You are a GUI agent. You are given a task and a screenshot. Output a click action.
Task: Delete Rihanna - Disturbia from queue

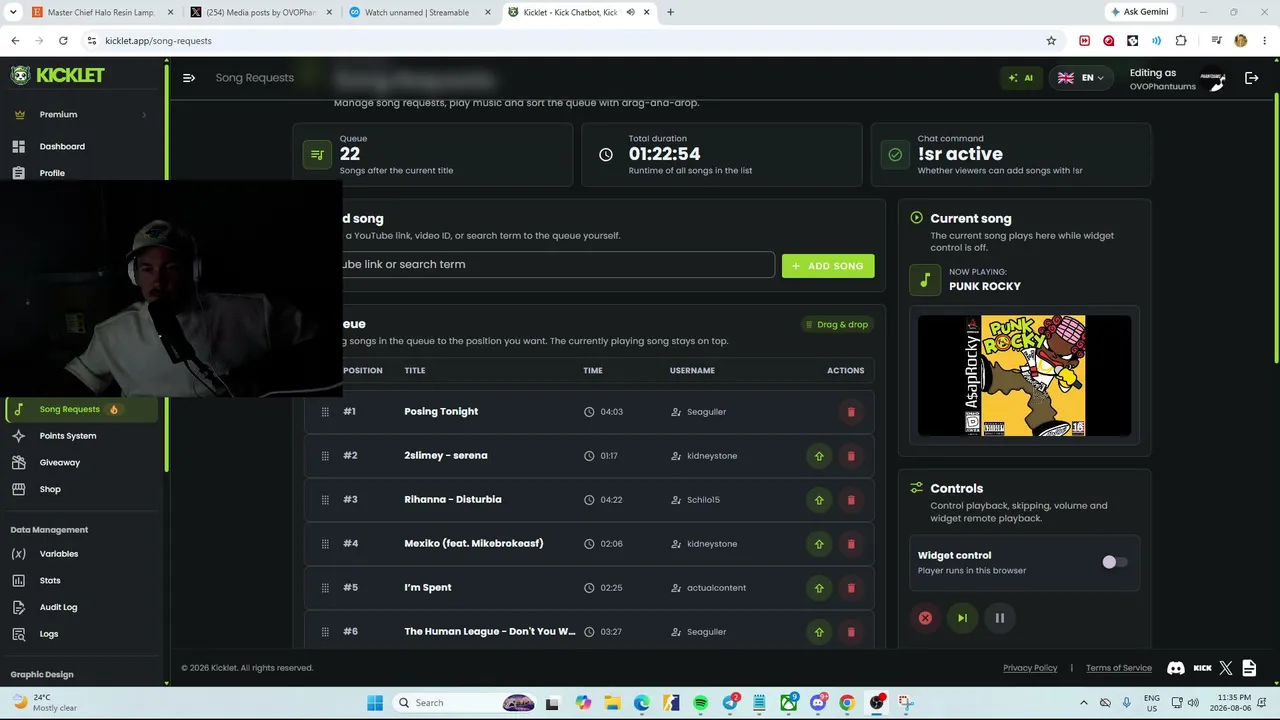(851, 500)
